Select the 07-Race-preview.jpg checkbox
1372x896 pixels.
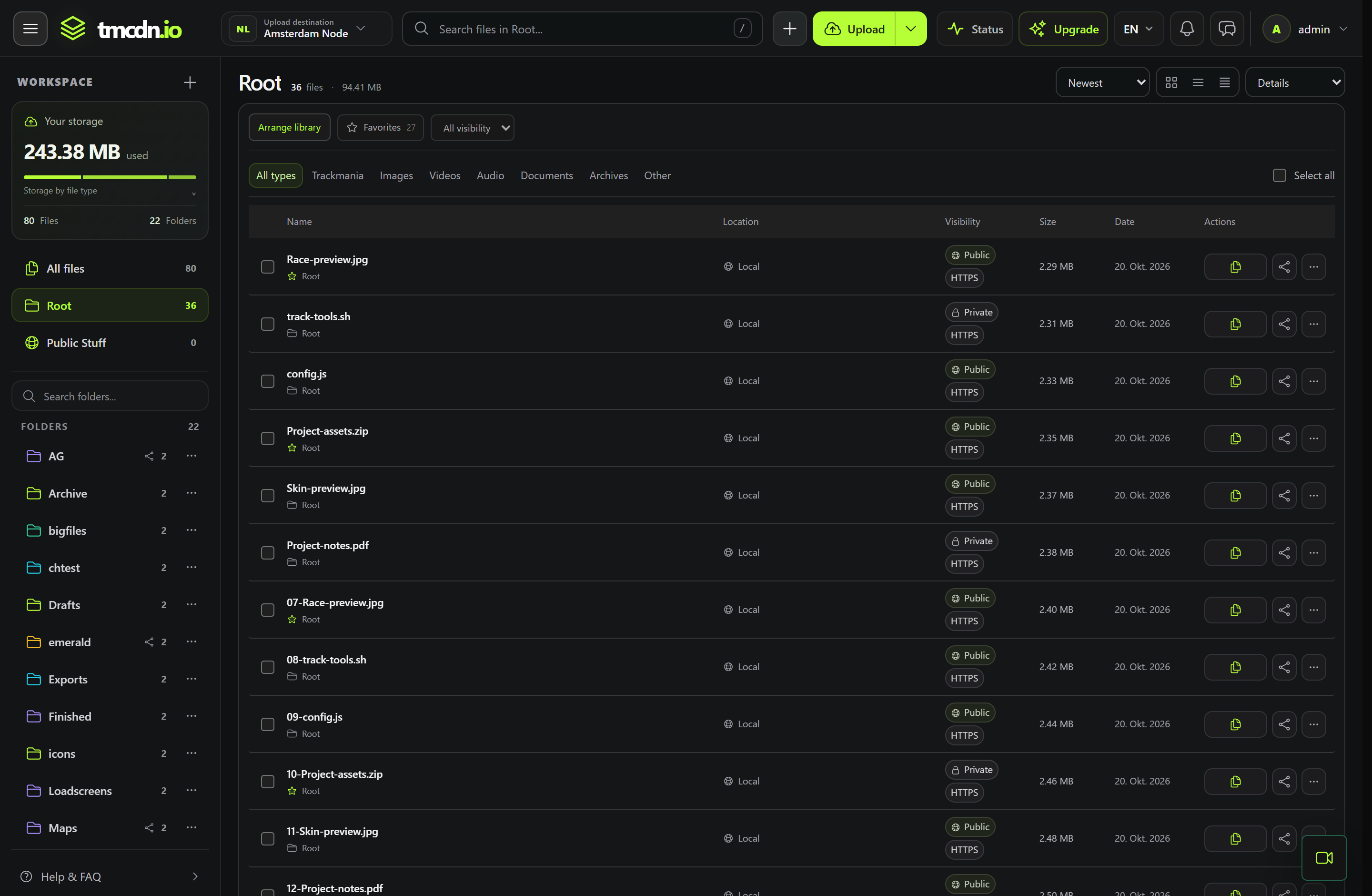coord(267,610)
